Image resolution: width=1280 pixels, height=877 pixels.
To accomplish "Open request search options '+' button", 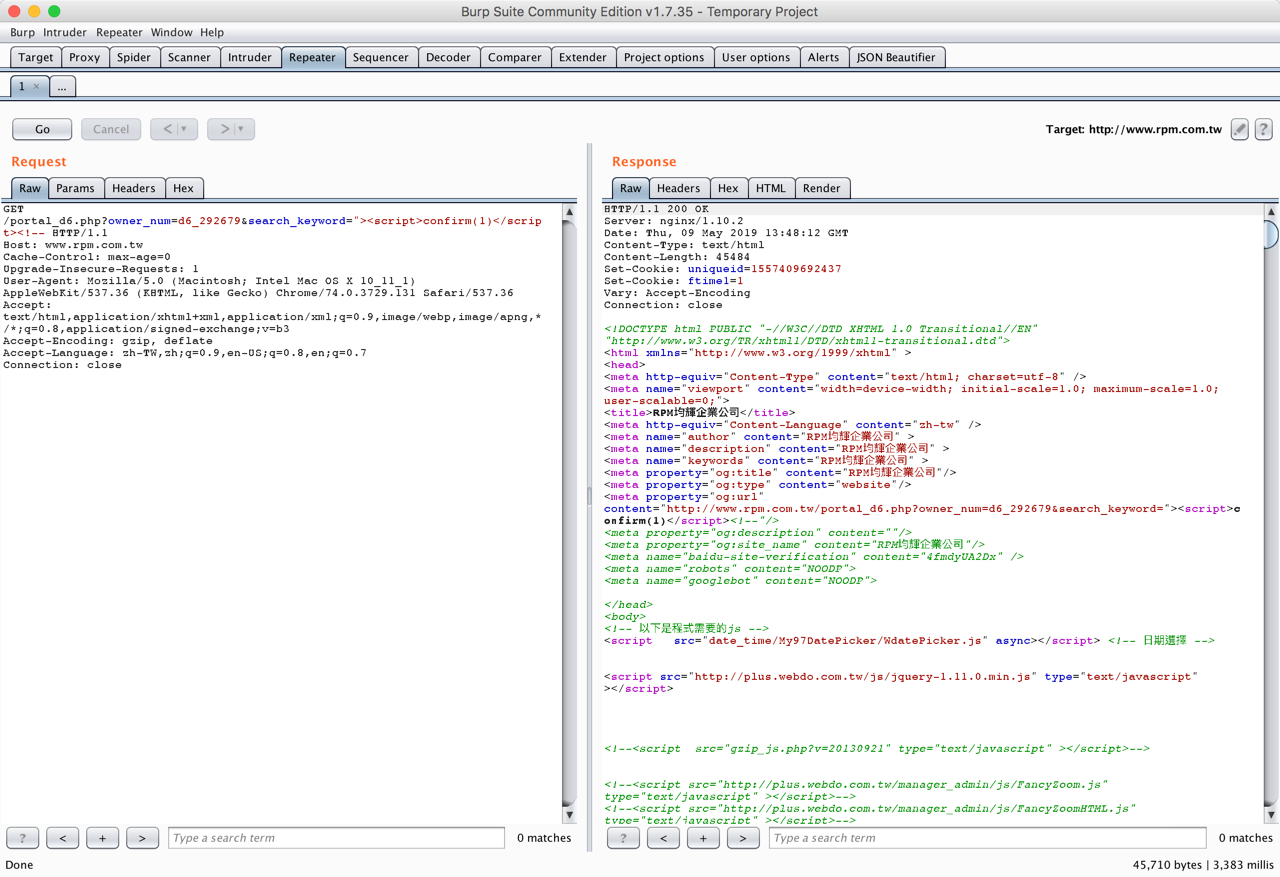I will (x=102, y=838).
